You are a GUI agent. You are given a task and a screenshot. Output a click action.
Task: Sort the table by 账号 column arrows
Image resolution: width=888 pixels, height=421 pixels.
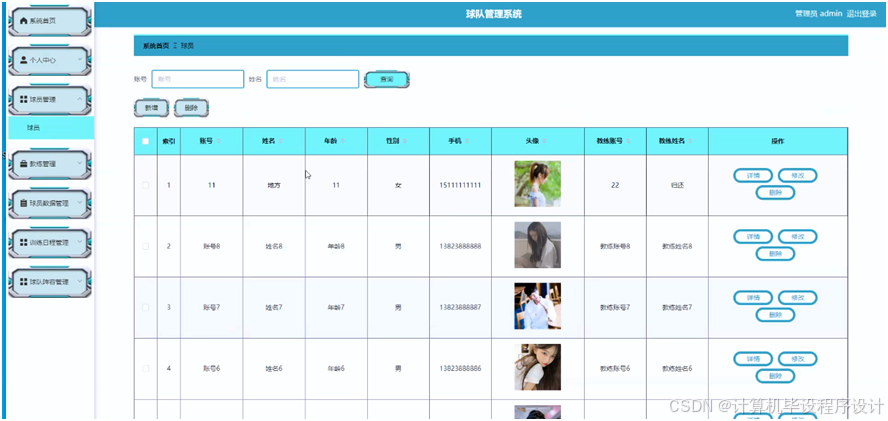(x=218, y=141)
